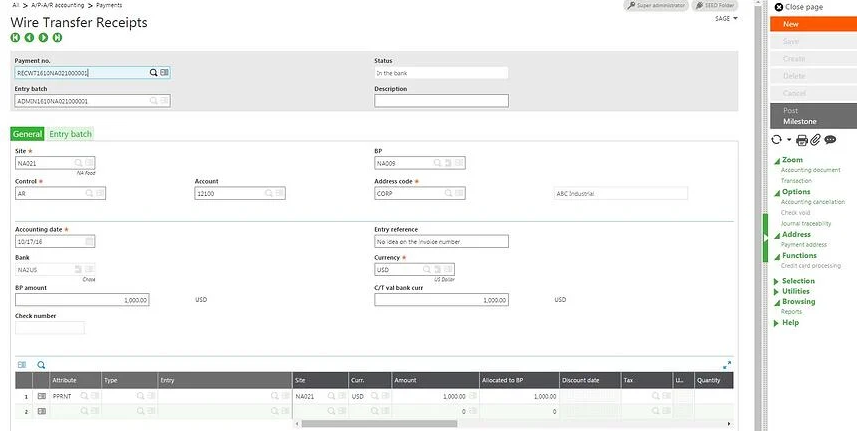
Task: Open the Accounting date calendar picker
Action: pos(90,241)
